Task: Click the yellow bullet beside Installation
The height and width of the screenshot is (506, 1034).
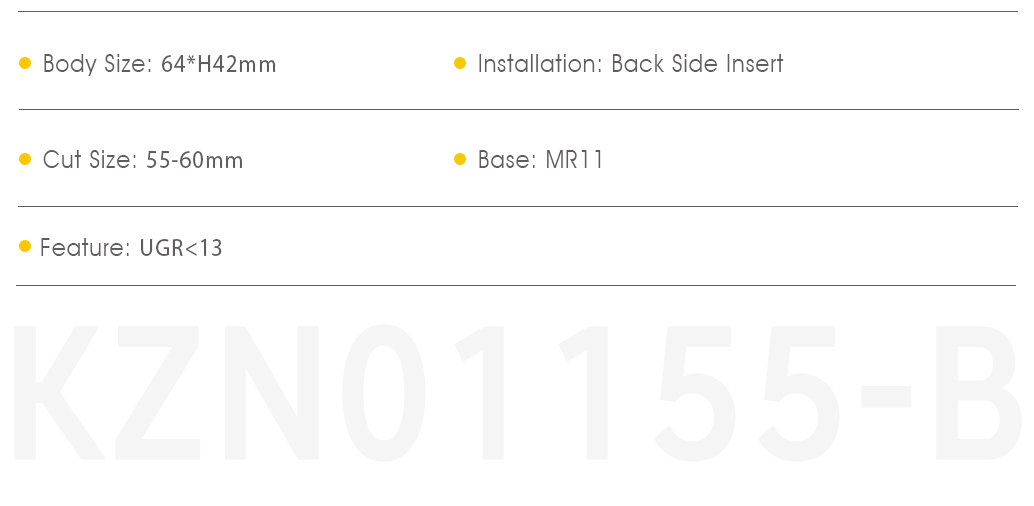Action: 460,63
